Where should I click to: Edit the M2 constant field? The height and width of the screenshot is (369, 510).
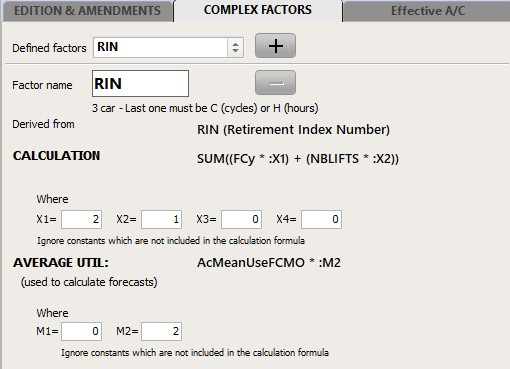point(161,331)
